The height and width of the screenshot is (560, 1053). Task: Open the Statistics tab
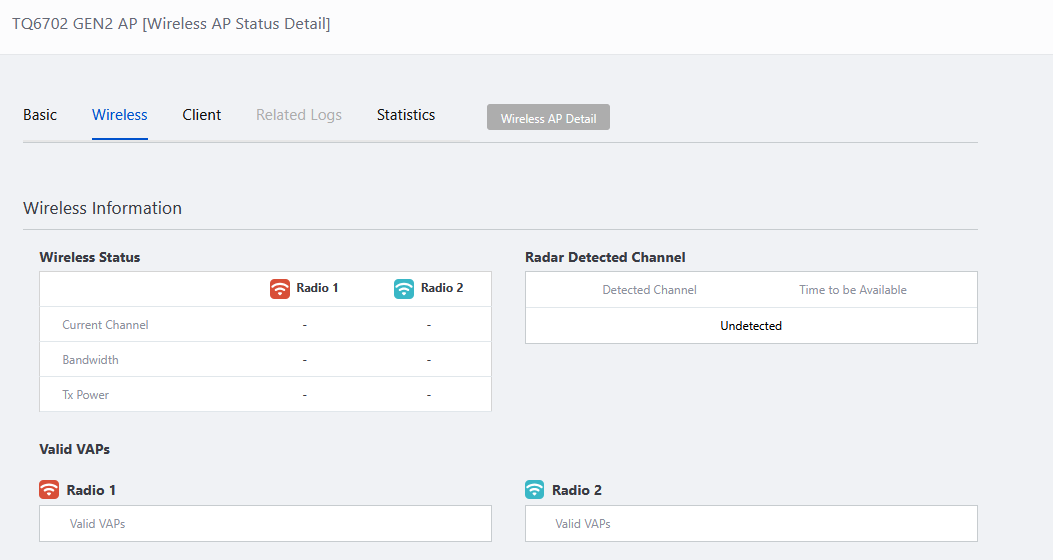(x=406, y=115)
